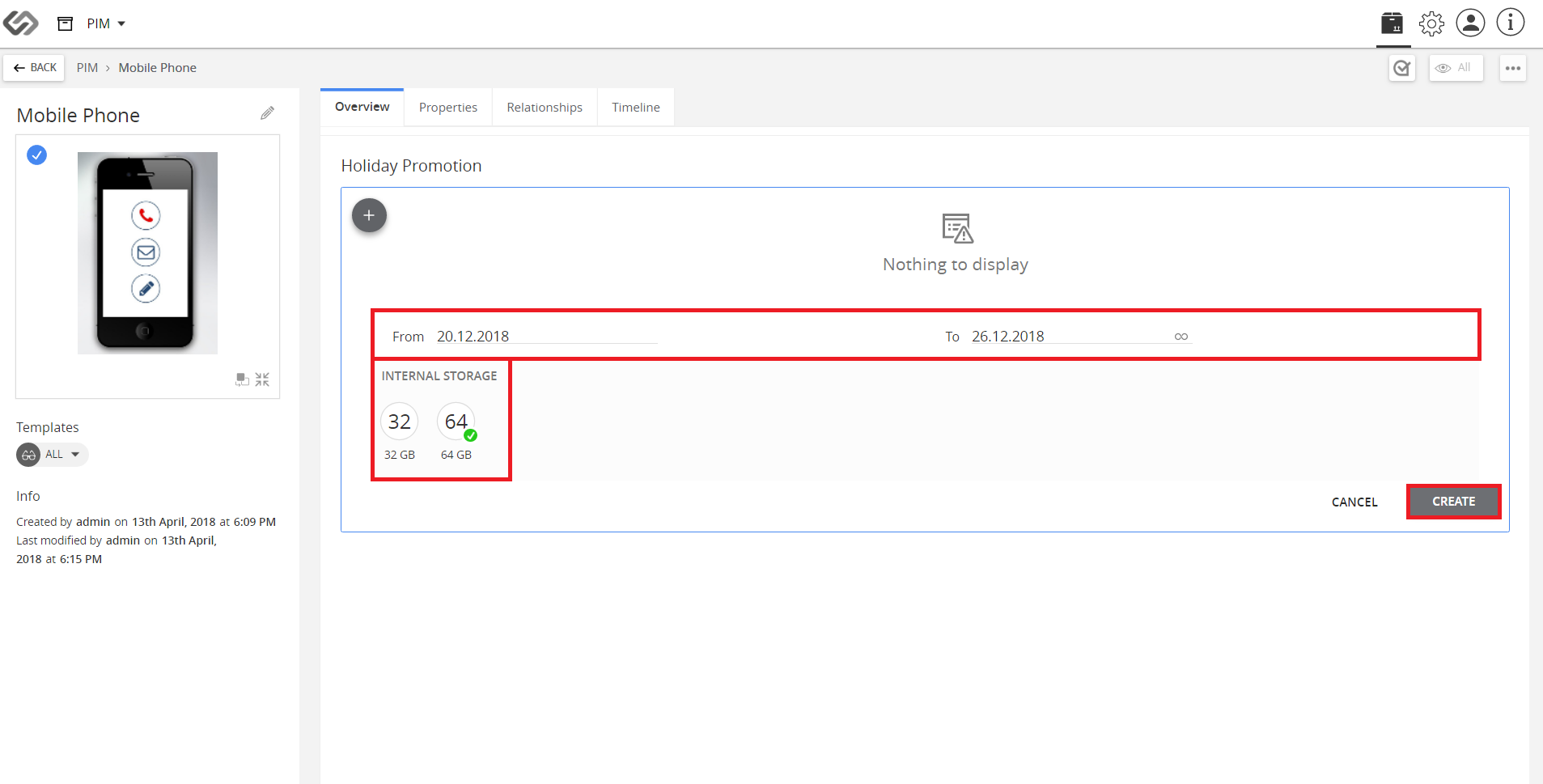The height and width of the screenshot is (784, 1543).
Task: Click the INTERNAL STORAGE label
Action: [x=439, y=376]
